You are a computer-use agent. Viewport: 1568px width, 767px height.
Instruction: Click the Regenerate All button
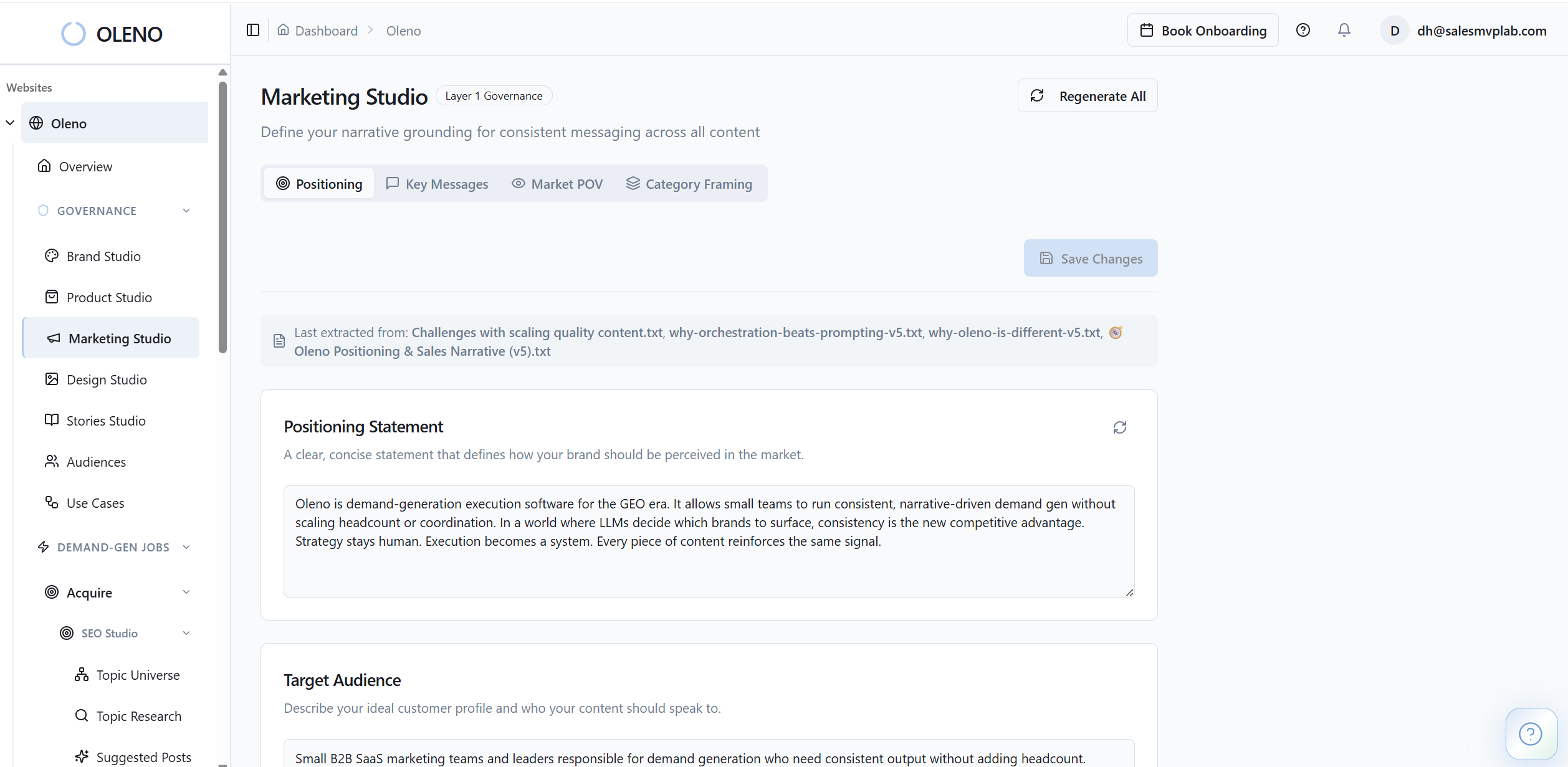point(1087,96)
